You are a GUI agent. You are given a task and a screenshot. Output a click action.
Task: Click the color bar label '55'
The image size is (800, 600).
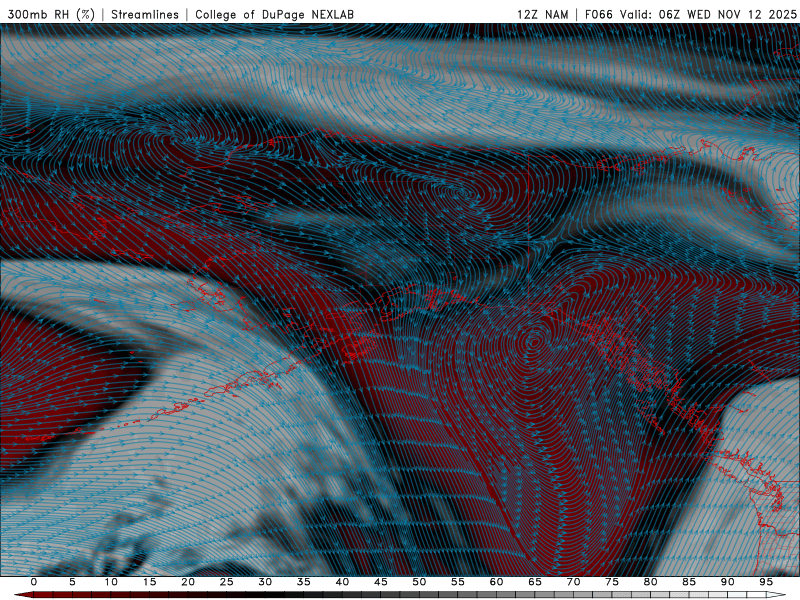pos(458,582)
